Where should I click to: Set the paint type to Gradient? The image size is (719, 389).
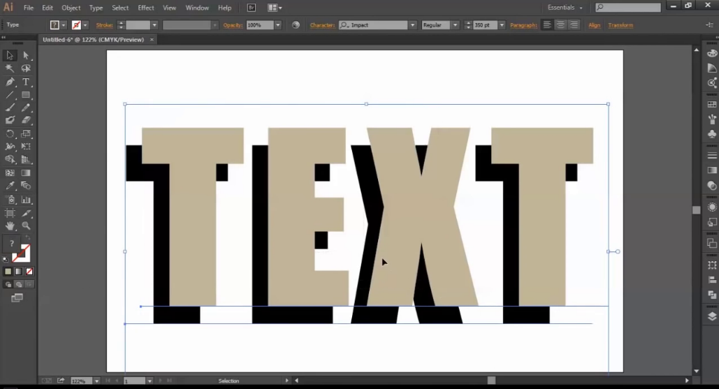18,272
